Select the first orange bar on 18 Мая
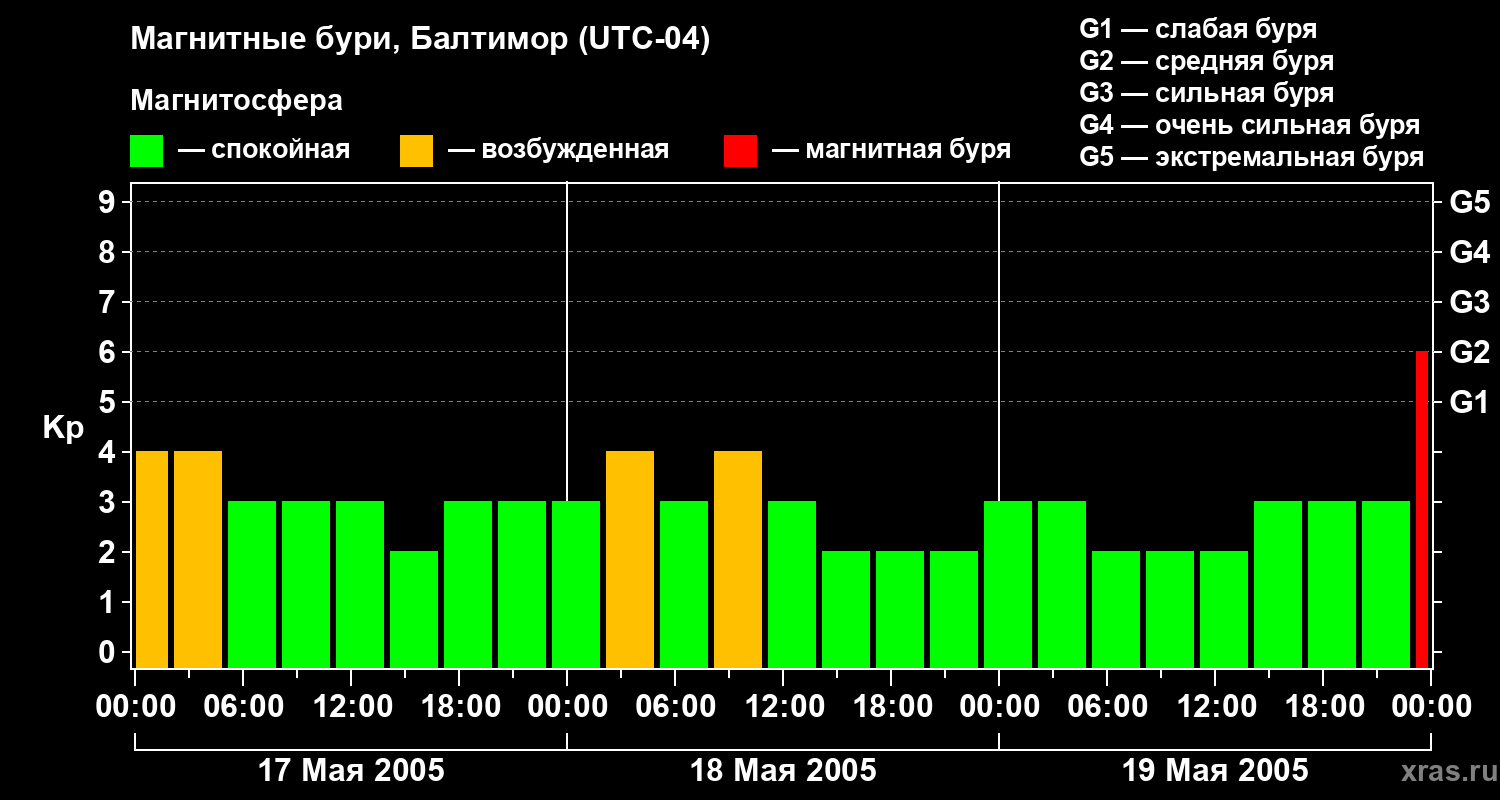This screenshot has height=800, width=1500. (630, 560)
